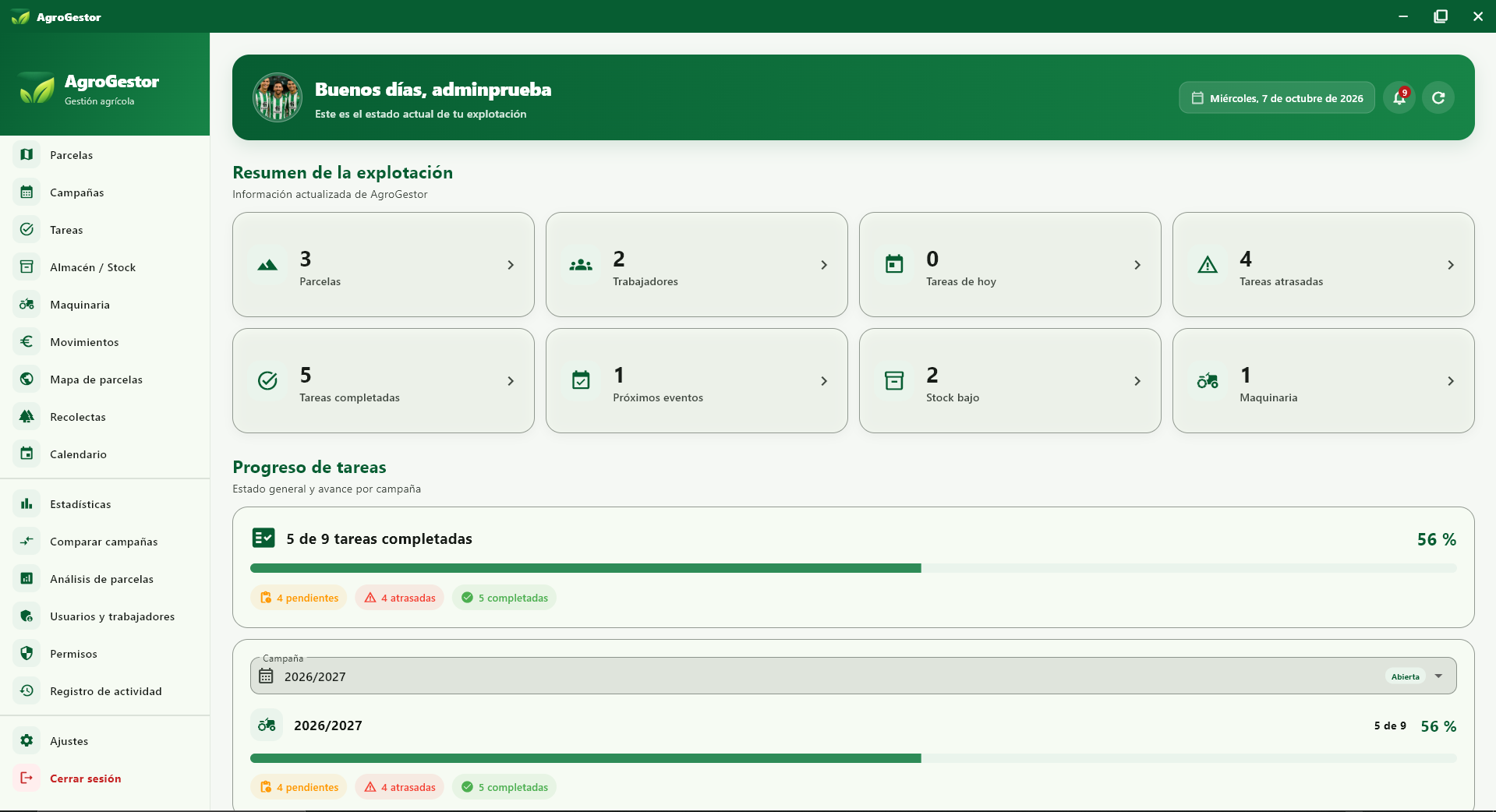Open the Permisos sidebar item

click(x=104, y=653)
